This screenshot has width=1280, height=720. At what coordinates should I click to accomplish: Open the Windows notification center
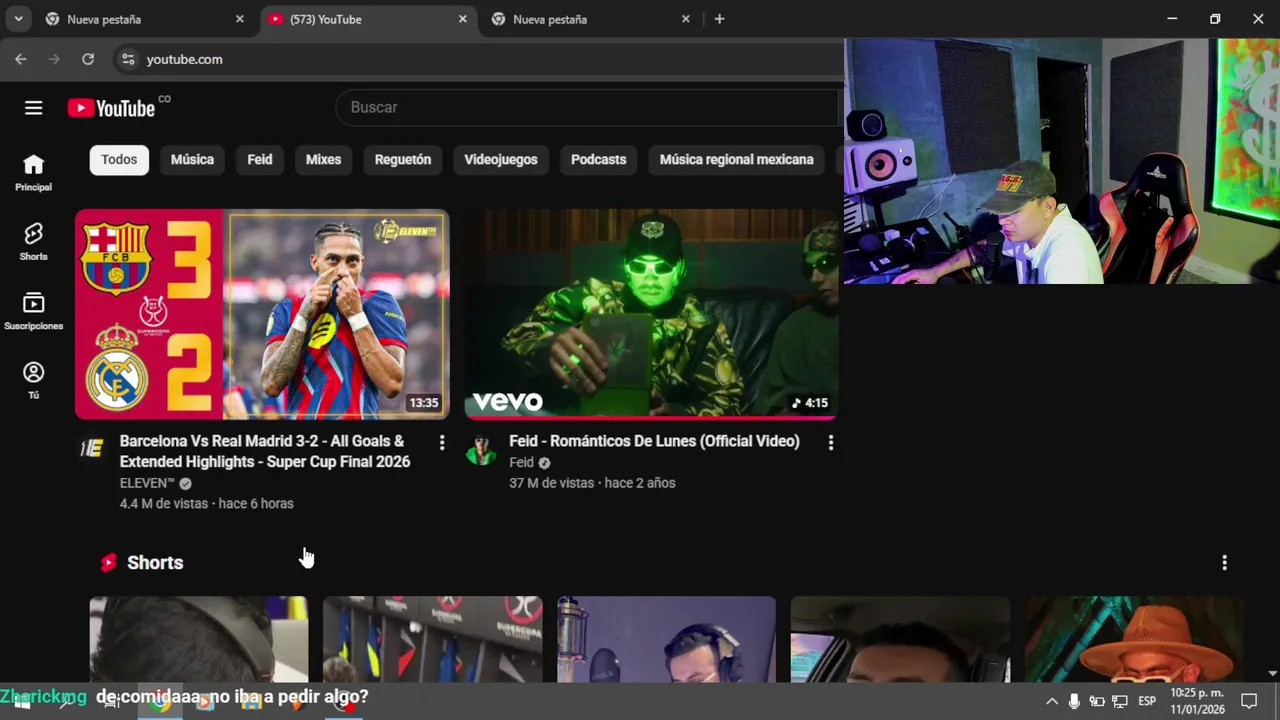coord(1249,701)
